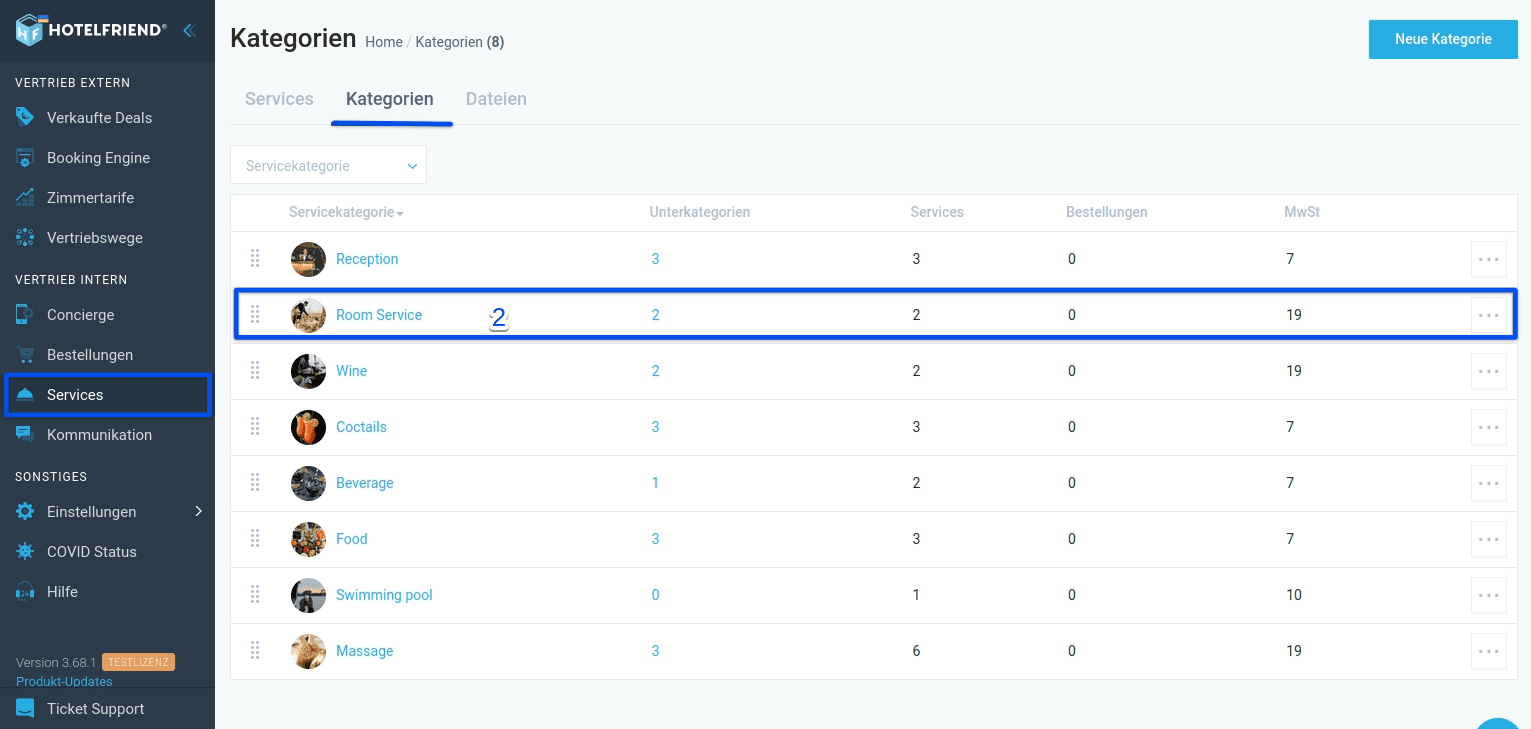Click the Neue Kategorie button
This screenshot has height=729, width=1531.
(x=1443, y=39)
